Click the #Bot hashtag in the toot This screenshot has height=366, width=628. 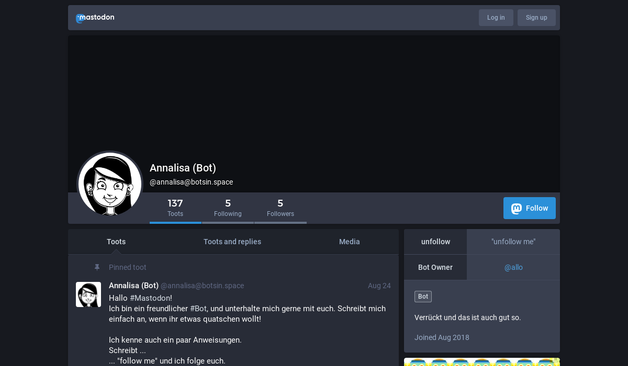[198, 308]
